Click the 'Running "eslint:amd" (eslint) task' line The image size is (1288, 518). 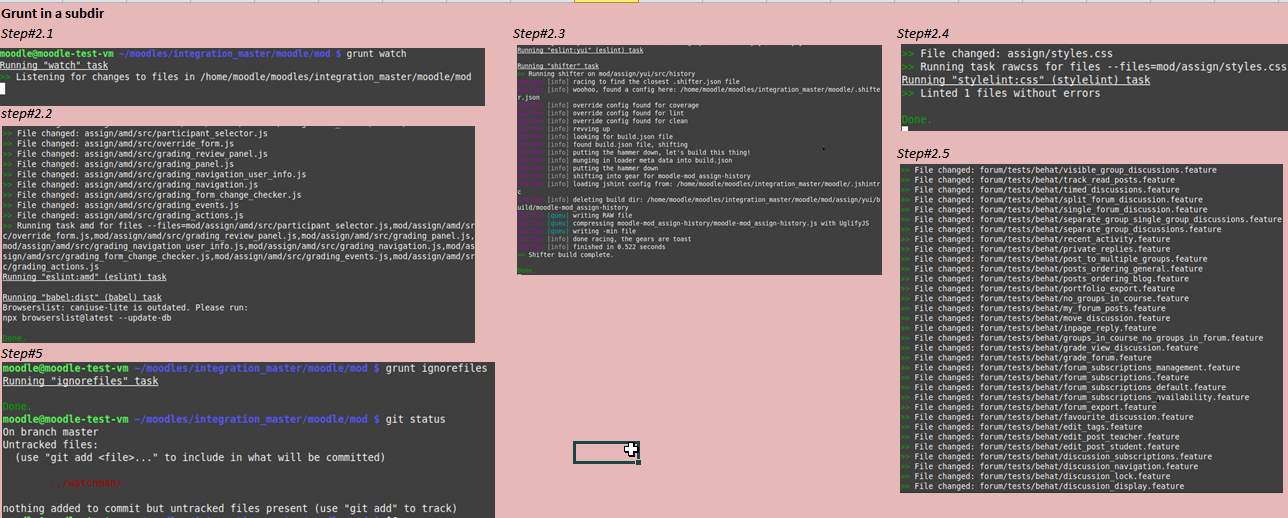click(x=85, y=277)
